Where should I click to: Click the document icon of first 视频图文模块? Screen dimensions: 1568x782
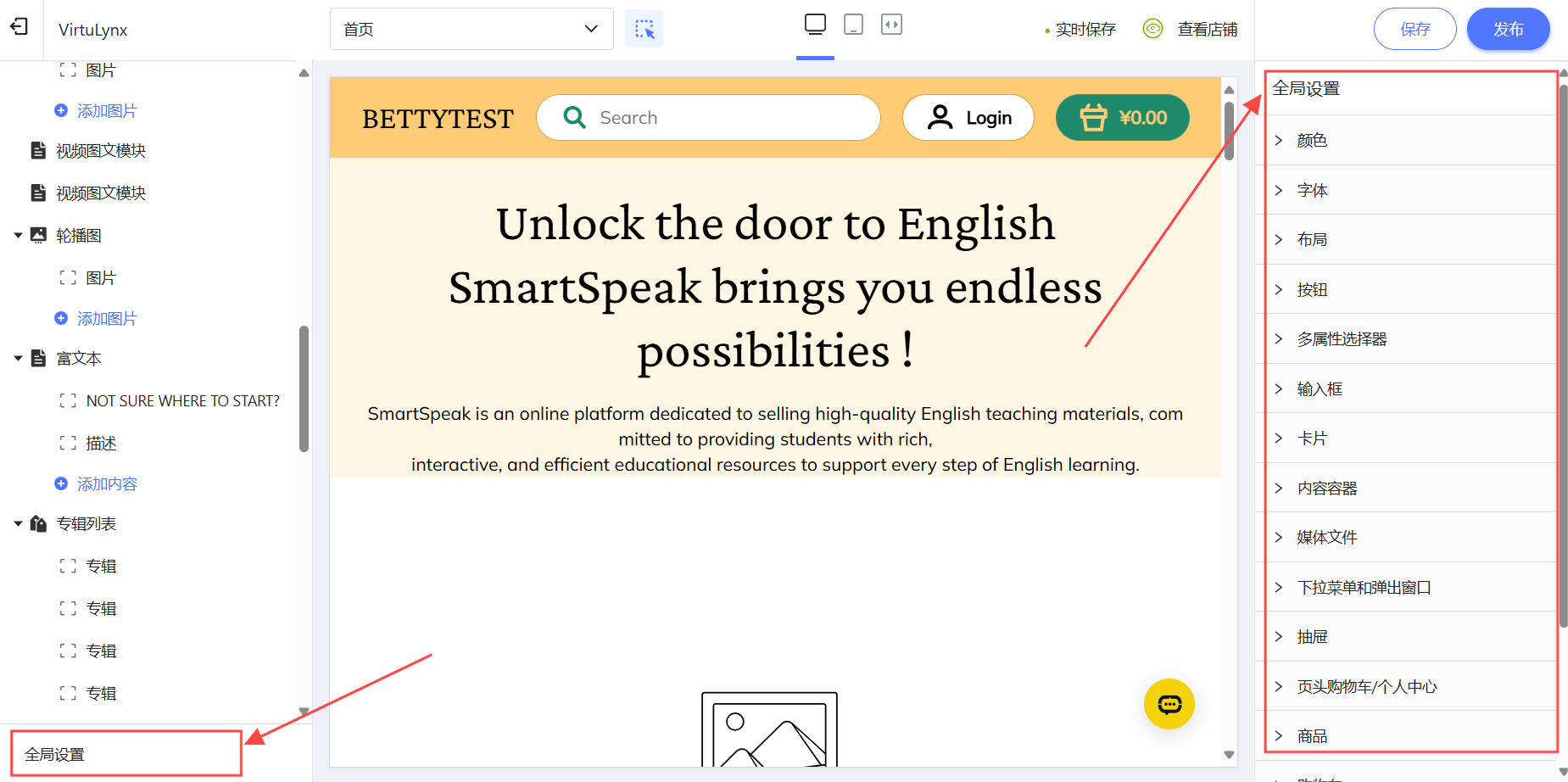point(38,150)
